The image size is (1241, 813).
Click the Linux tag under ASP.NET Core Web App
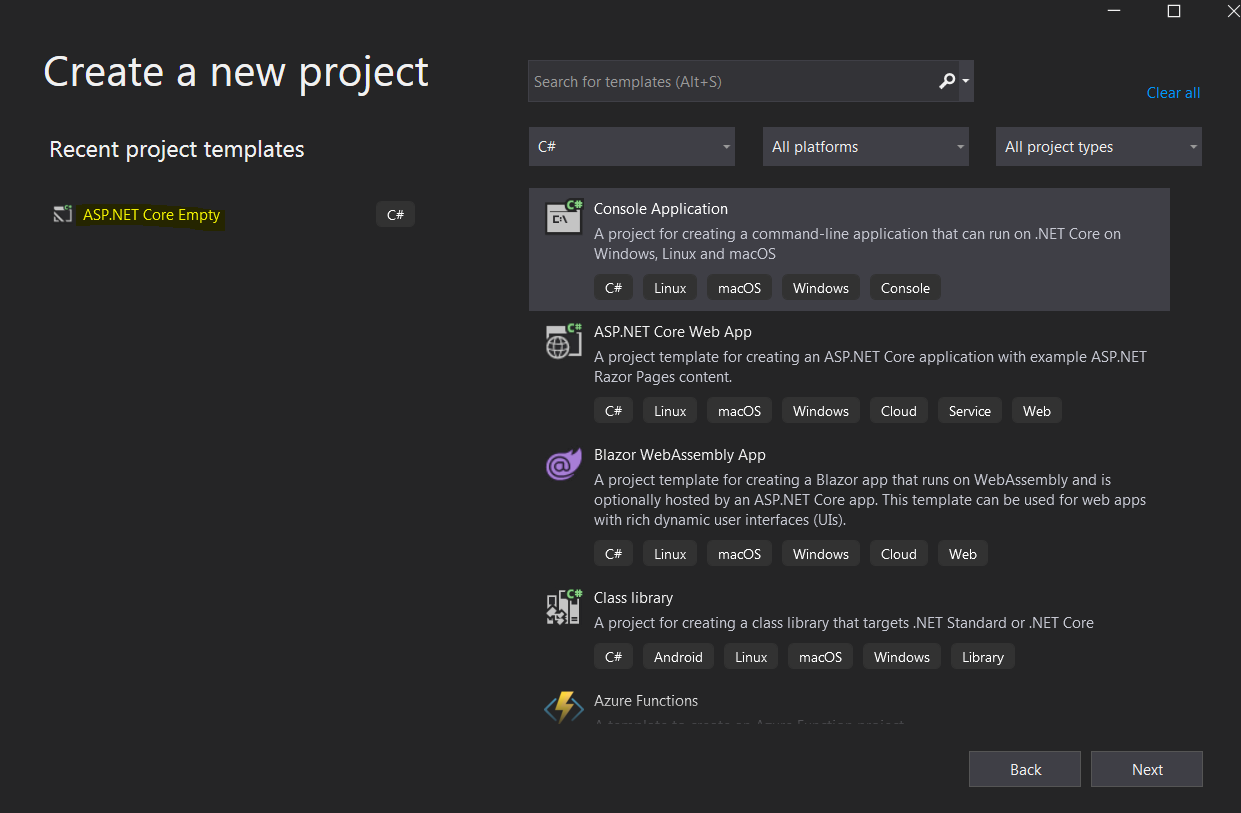pos(670,411)
